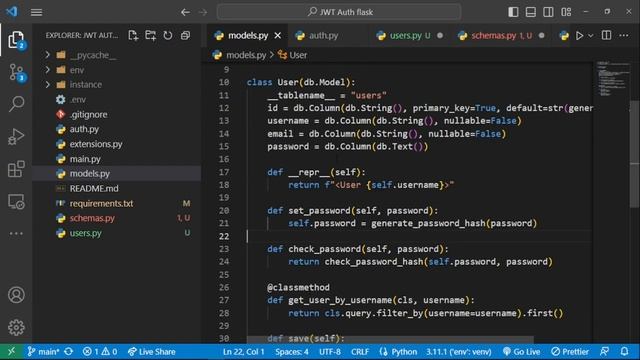Open Prettier formatter status

pyautogui.click(x=570, y=351)
